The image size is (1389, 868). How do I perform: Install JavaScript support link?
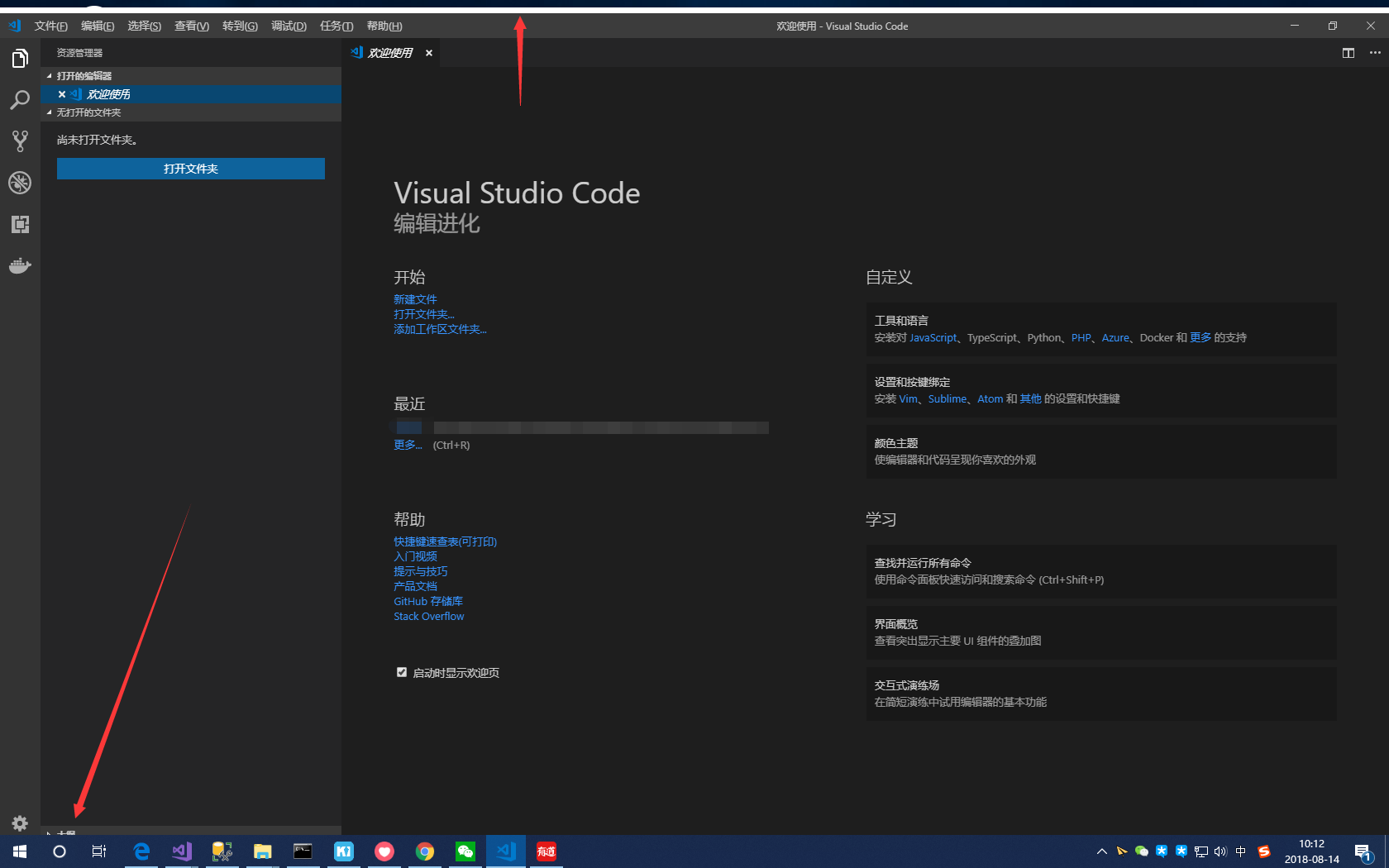point(933,337)
